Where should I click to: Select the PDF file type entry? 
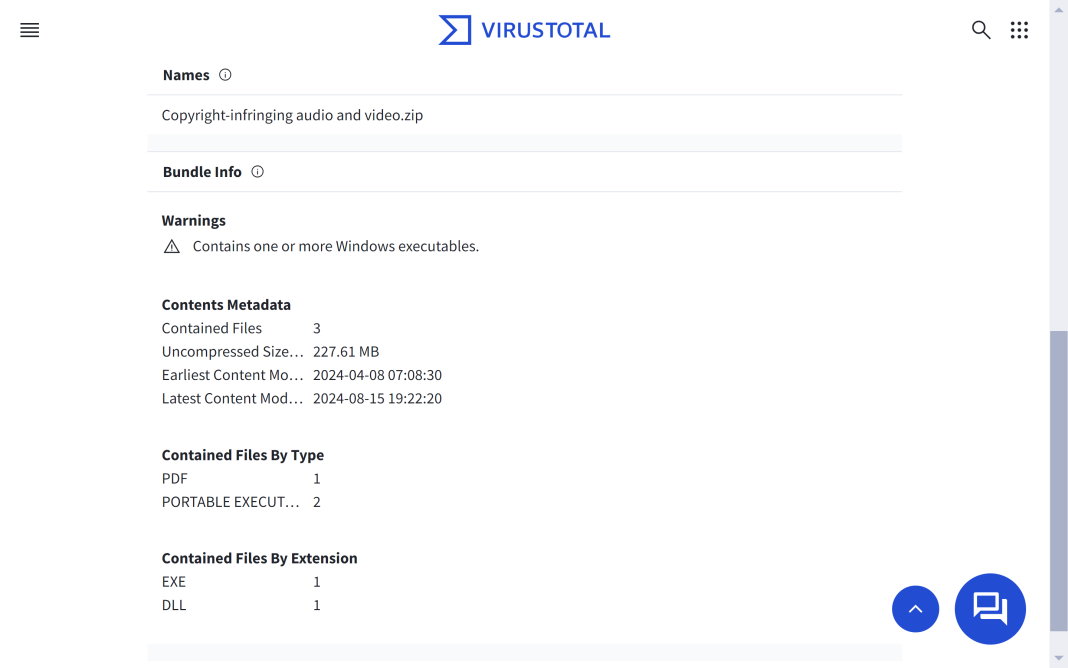tap(174, 478)
